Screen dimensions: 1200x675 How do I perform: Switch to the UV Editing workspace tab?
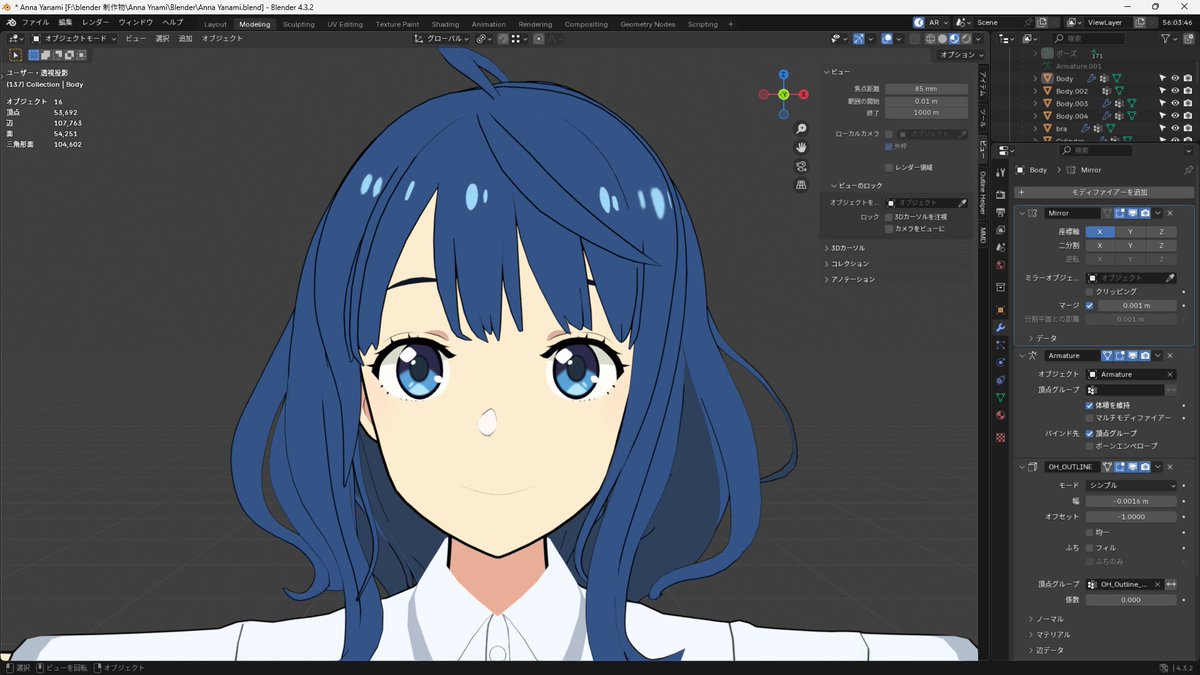(x=345, y=24)
